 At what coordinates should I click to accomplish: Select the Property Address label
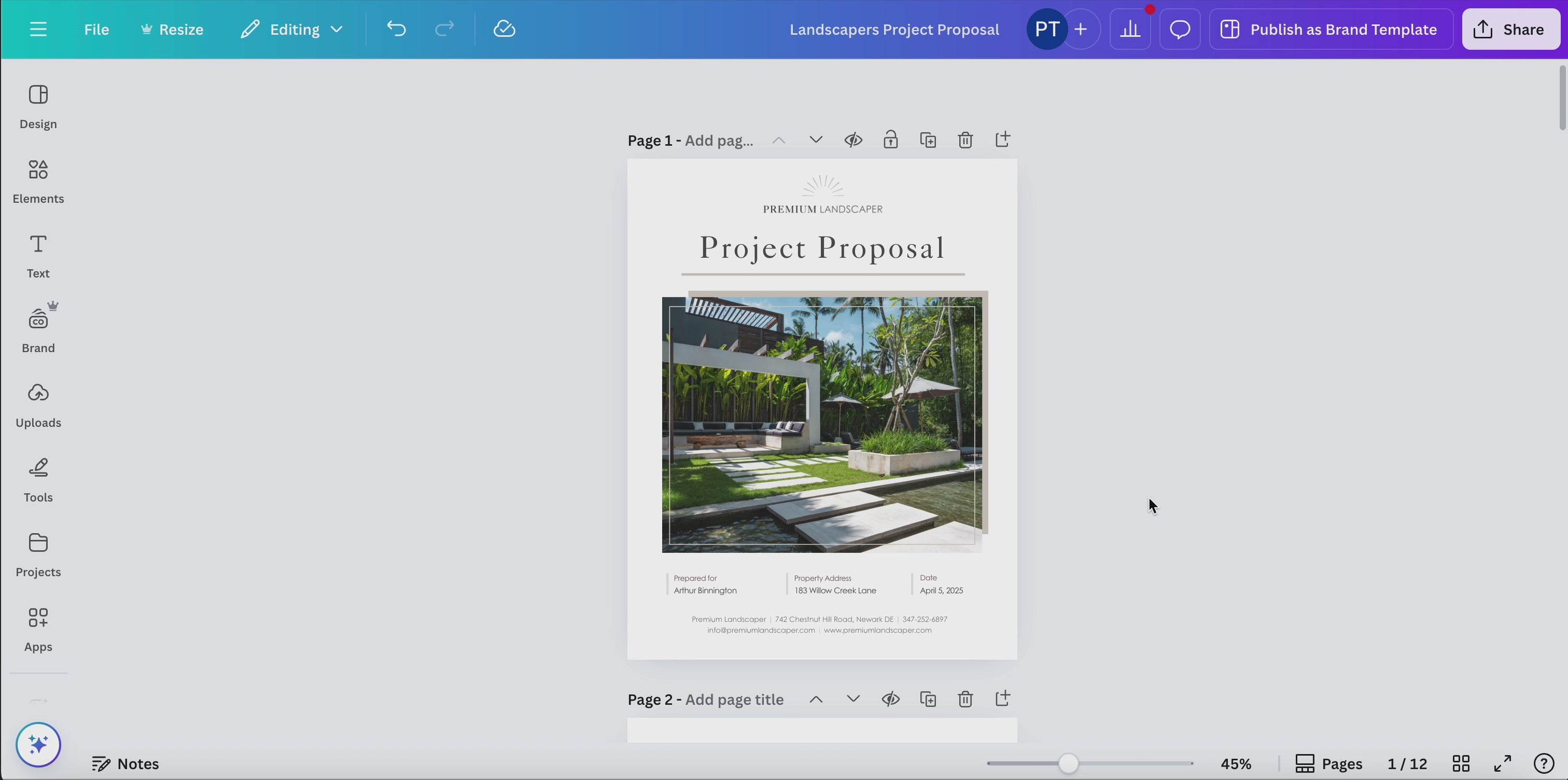point(822,578)
